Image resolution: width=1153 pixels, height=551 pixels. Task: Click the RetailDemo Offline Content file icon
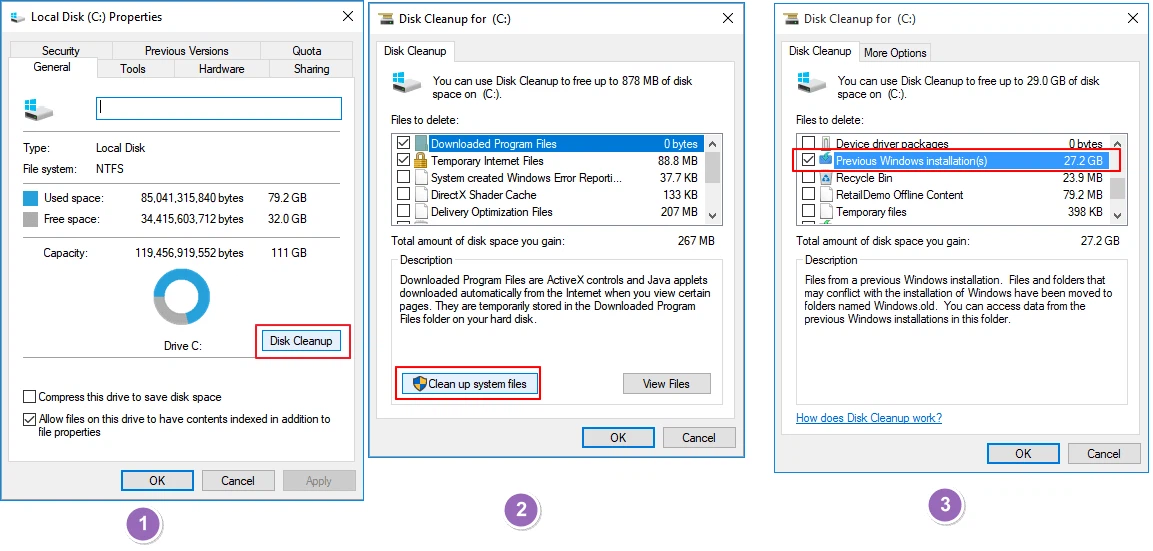(x=826, y=195)
